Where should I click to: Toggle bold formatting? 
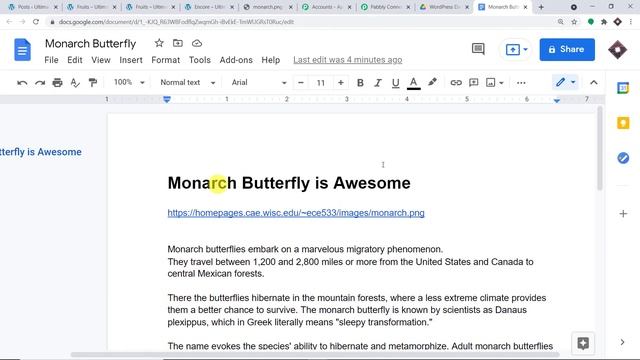[x=360, y=83]
